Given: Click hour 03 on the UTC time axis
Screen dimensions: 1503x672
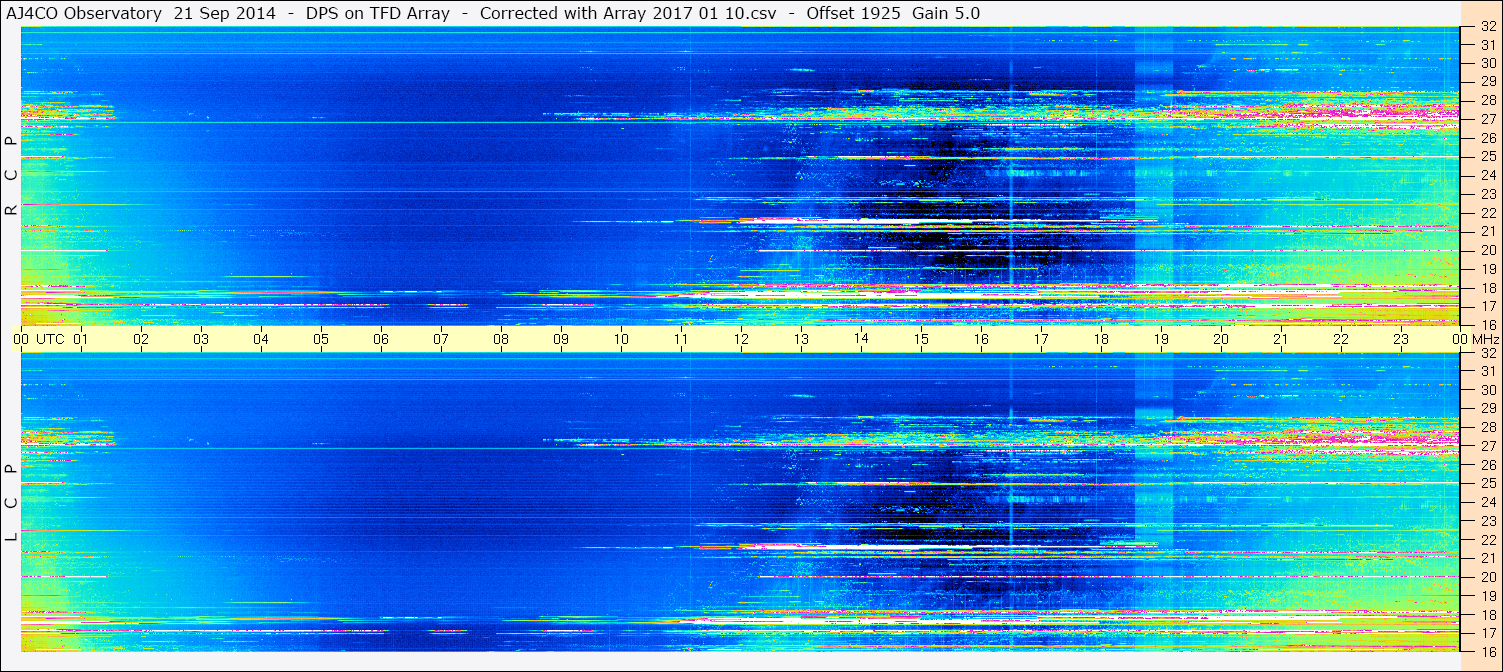Looking at the screenshot, I should coord(201,339).
